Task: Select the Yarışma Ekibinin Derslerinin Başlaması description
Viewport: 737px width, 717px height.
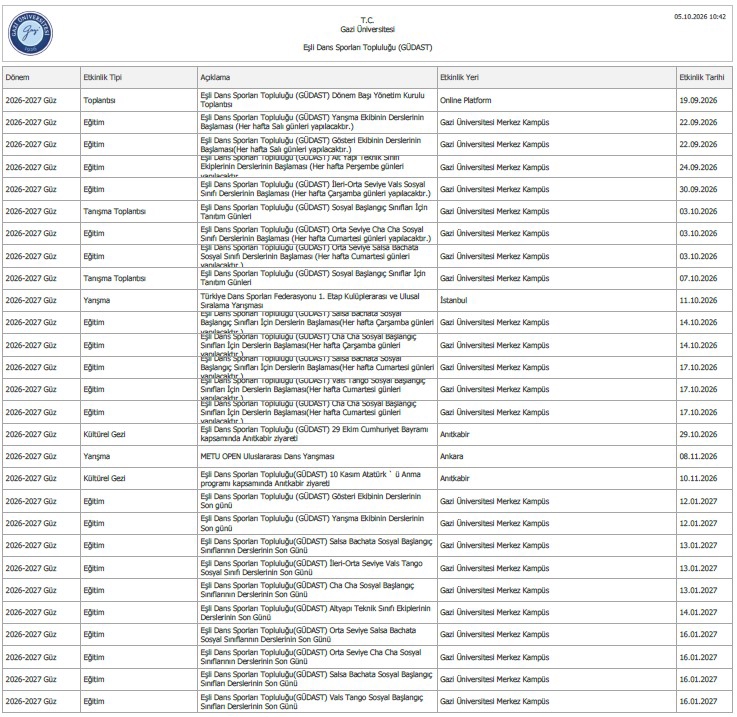Action: pos(312,122)
